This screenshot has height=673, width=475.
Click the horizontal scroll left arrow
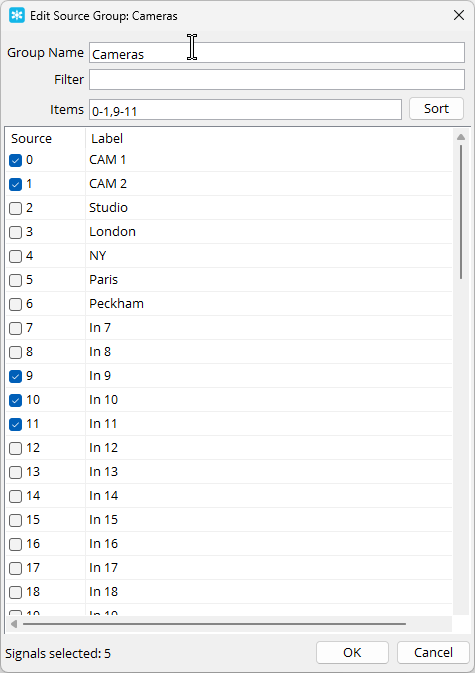[x=14, y=624]
